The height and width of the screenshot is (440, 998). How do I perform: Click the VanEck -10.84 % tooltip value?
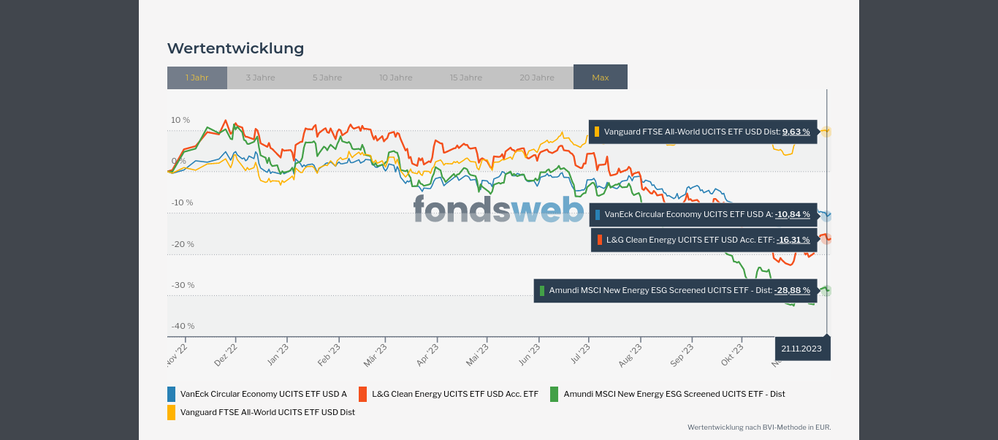[x=793, y=214]
